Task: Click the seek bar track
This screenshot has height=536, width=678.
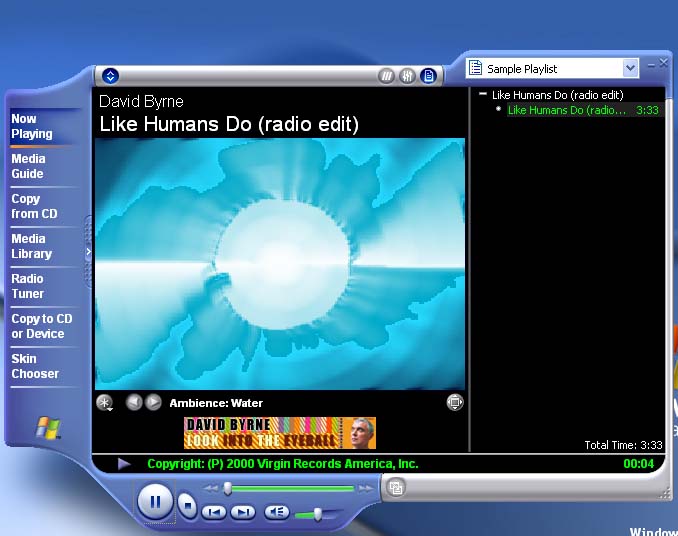Action: [290, 488]
